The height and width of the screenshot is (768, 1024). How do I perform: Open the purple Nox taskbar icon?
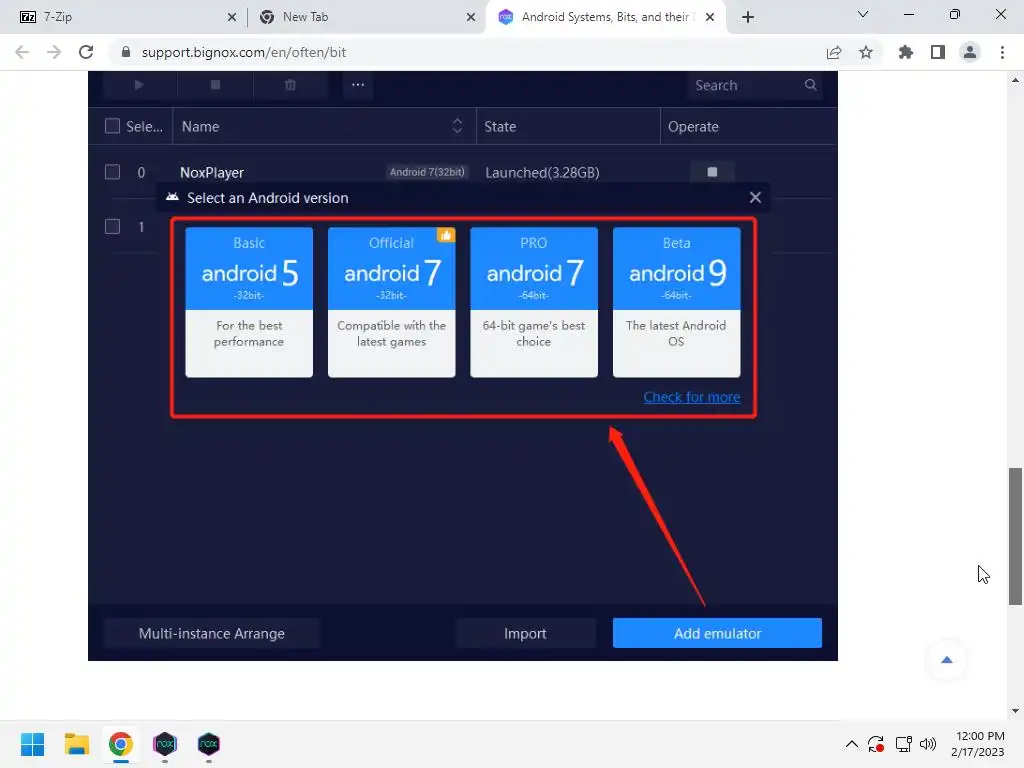point(165,744)
